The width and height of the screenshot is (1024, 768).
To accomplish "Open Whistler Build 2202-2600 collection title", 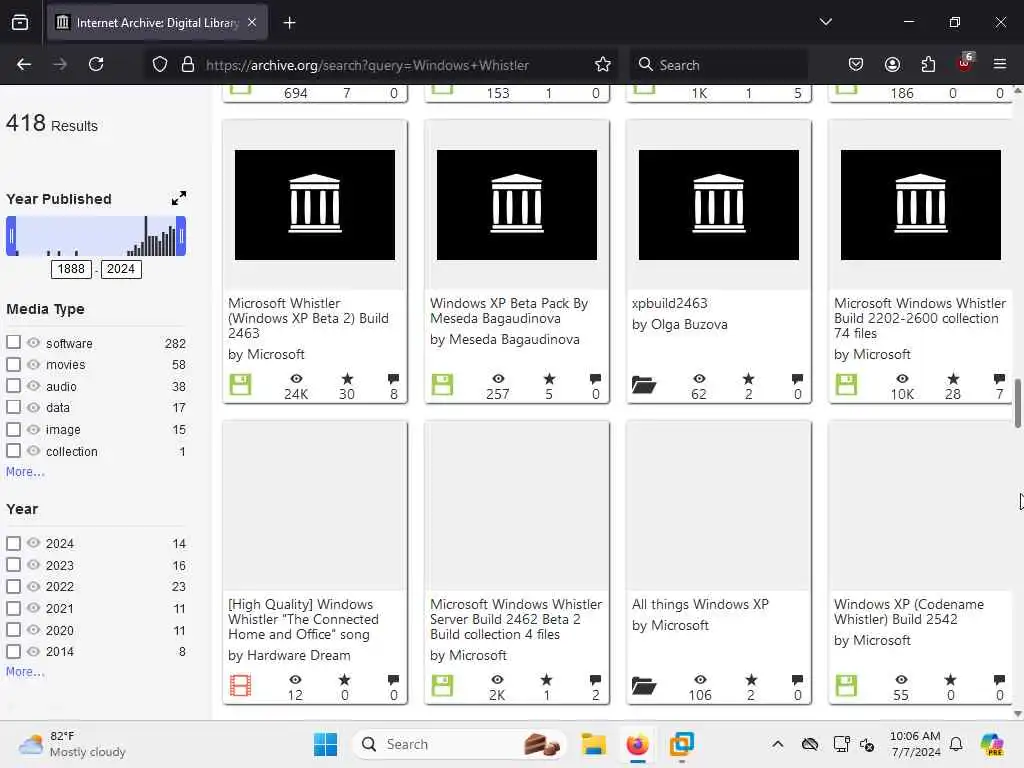I will [x=920, y=318].
